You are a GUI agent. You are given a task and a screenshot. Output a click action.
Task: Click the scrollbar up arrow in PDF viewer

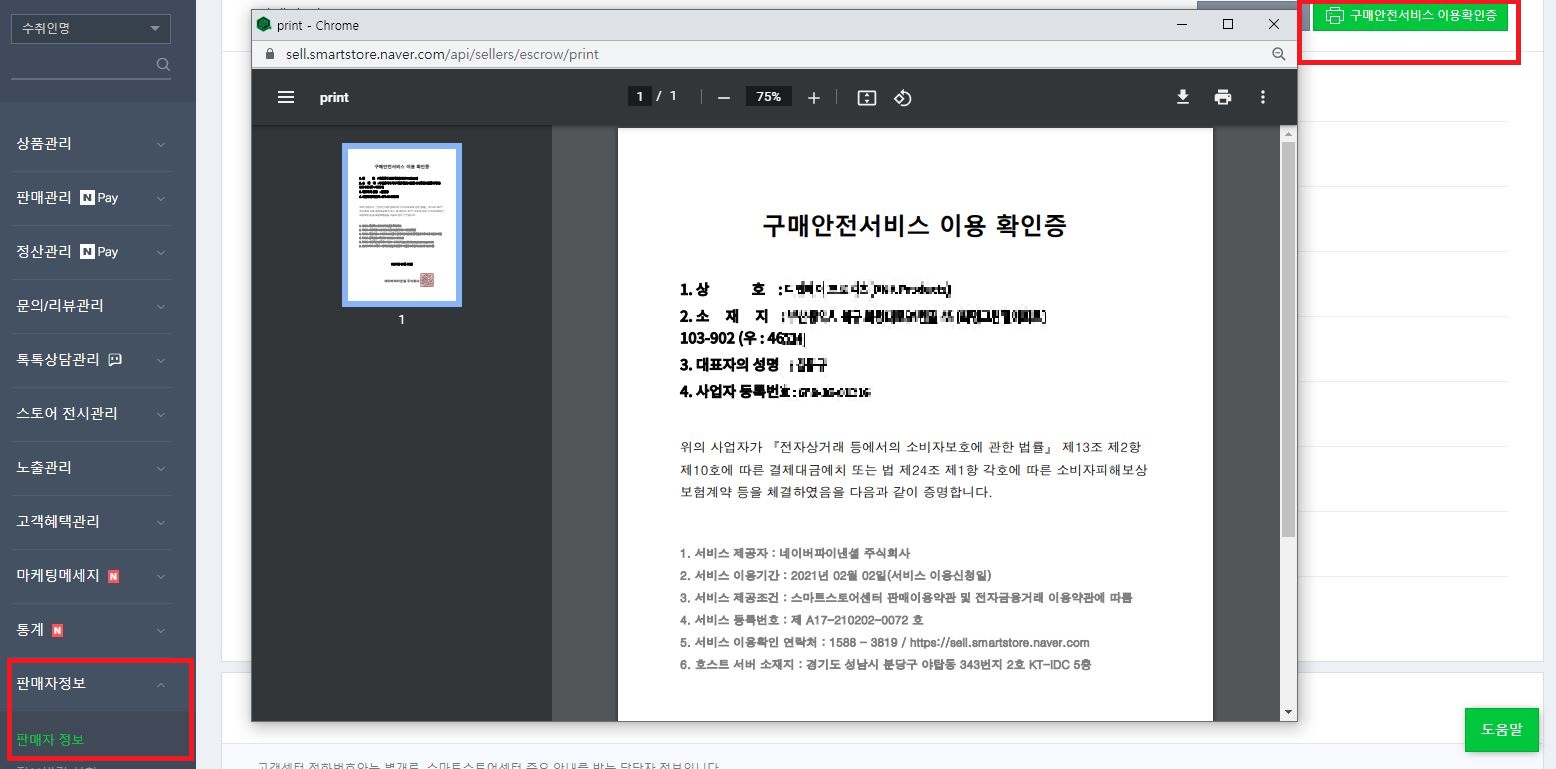(1289, 134)
